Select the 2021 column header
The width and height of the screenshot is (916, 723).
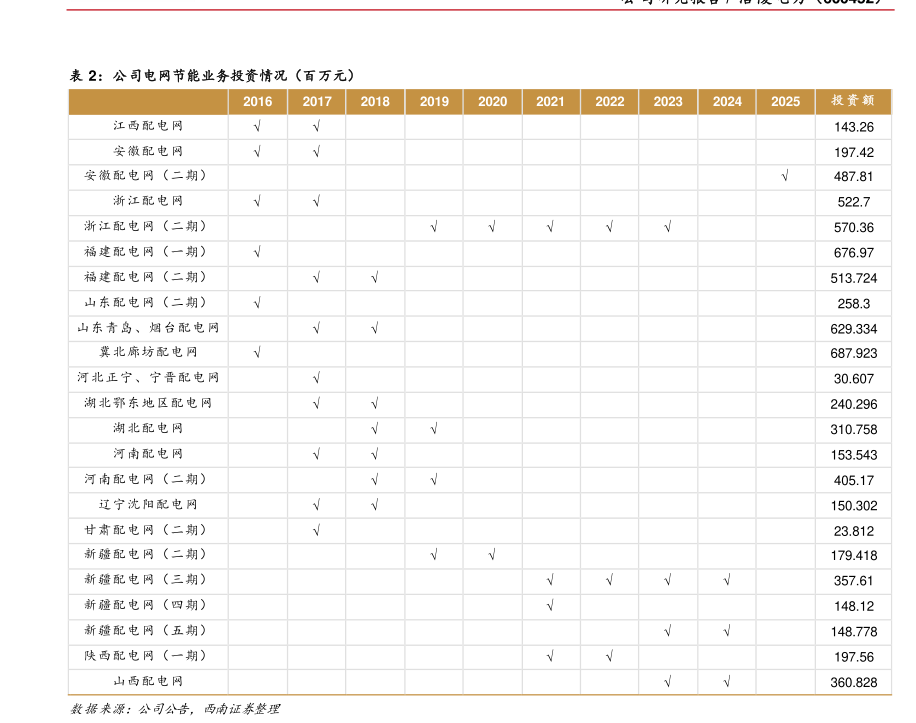[x=550, y=101]
